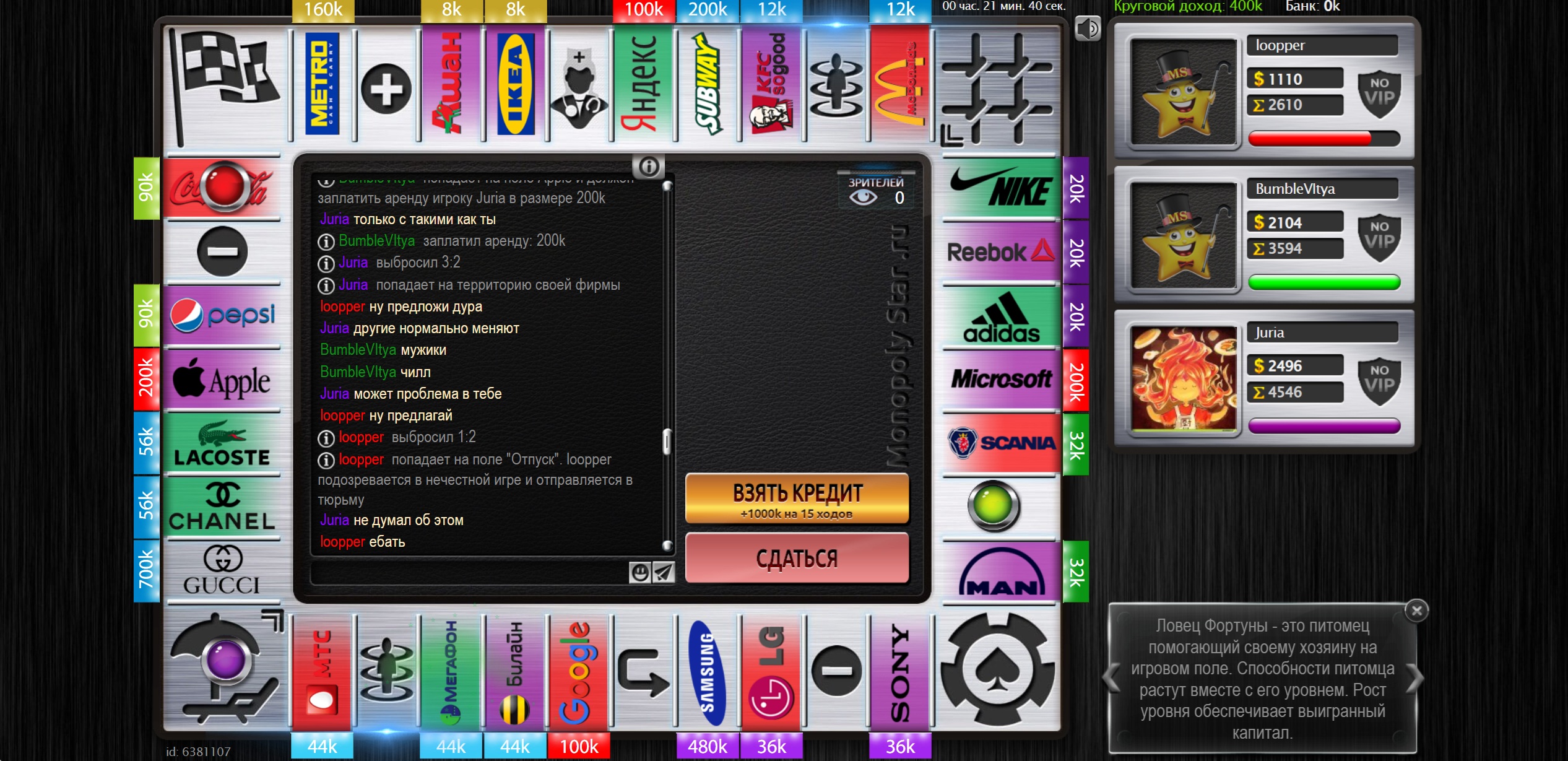
Task: Open the KFC property tile
Action: pyautogui.click(x=772, y=84)
